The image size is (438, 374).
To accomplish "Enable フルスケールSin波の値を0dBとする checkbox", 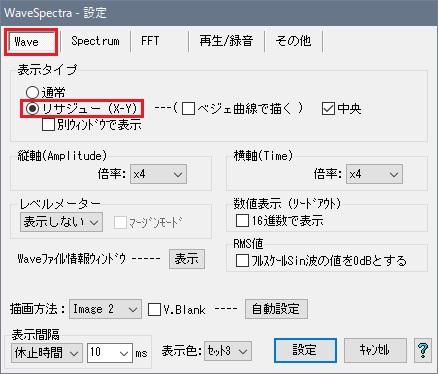I will pyautogui.click(x=242, y=261).
